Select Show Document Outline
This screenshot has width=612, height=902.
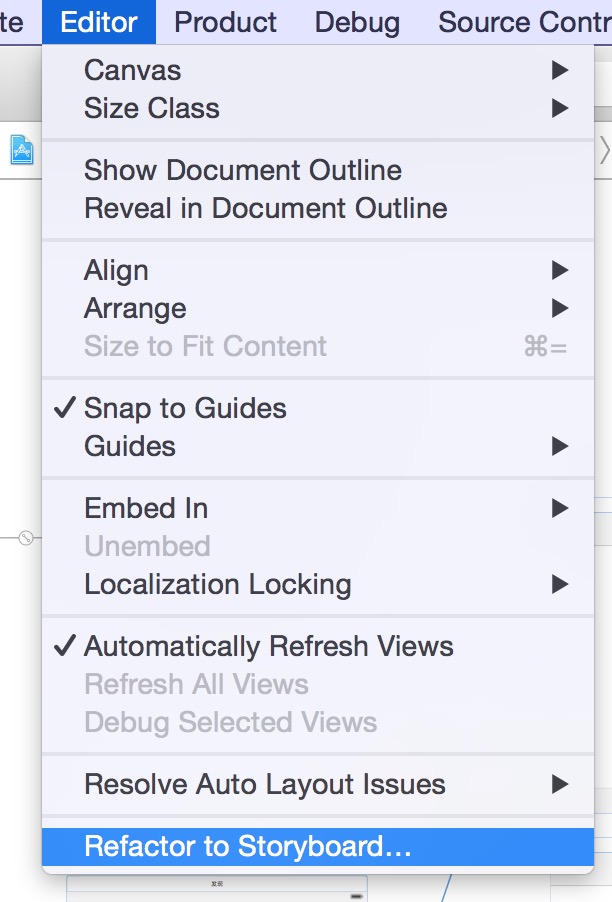318,170
